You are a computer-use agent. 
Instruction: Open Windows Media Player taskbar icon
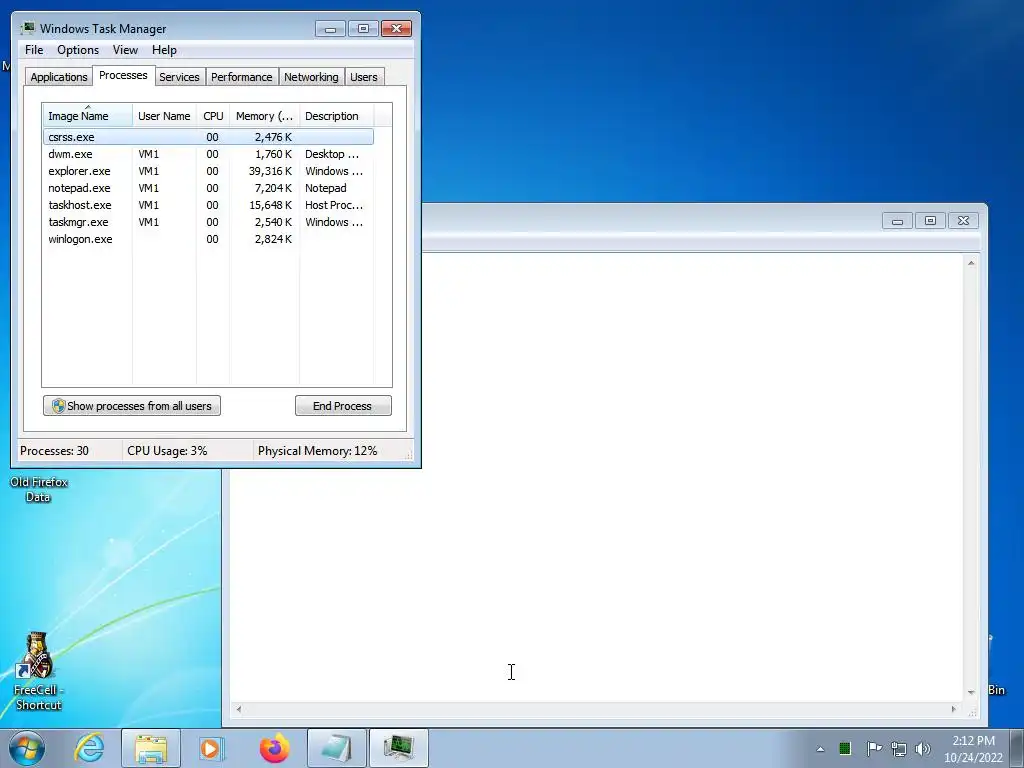click(212, 748)
